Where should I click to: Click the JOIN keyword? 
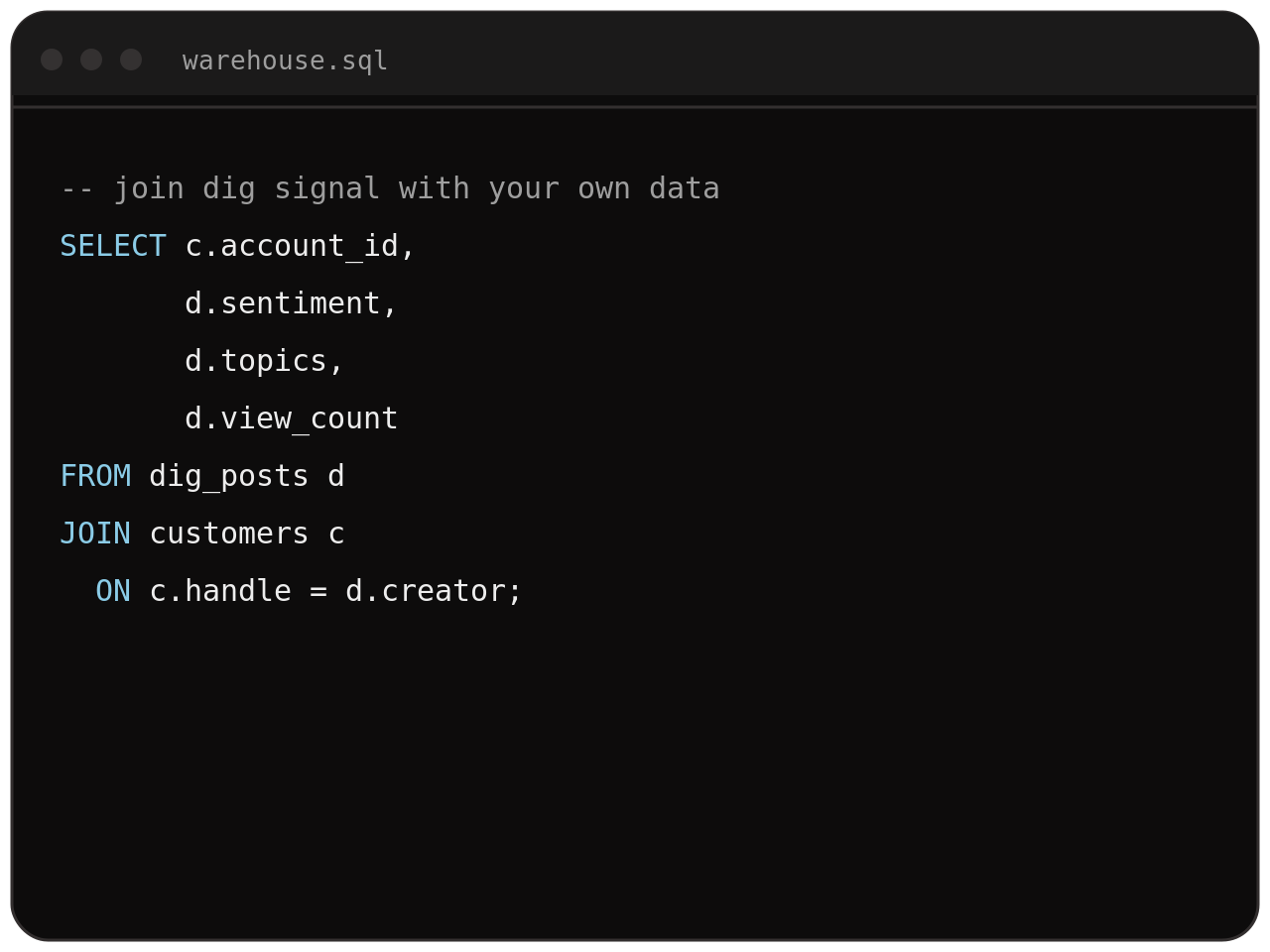(x=95, y=534)
